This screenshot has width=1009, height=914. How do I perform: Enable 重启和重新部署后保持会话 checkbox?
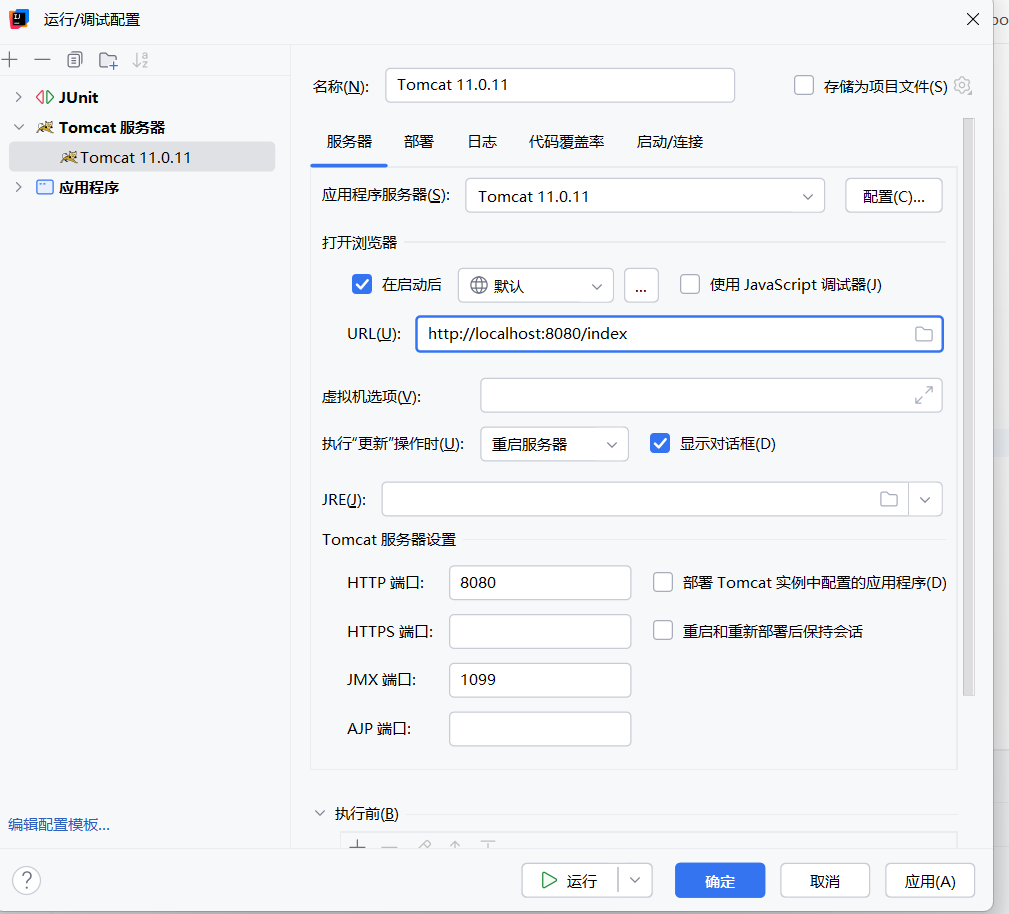pos(663,630)
